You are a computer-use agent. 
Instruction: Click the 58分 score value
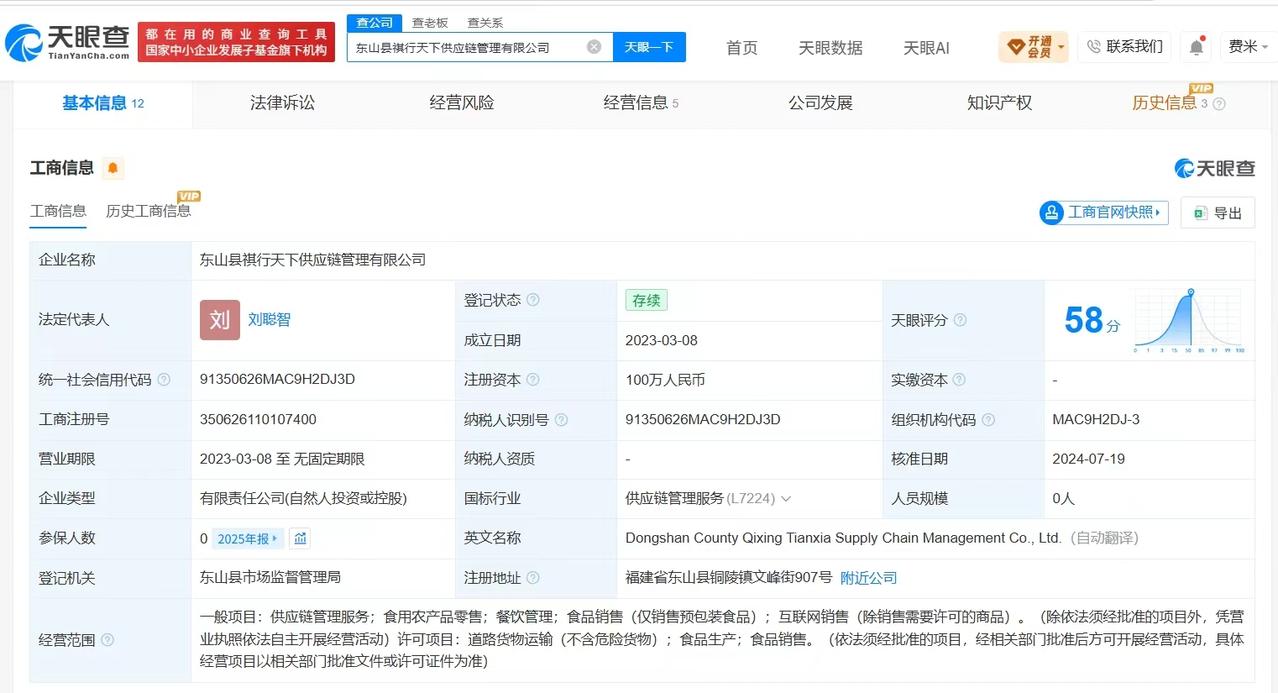tap(1092, 320)
